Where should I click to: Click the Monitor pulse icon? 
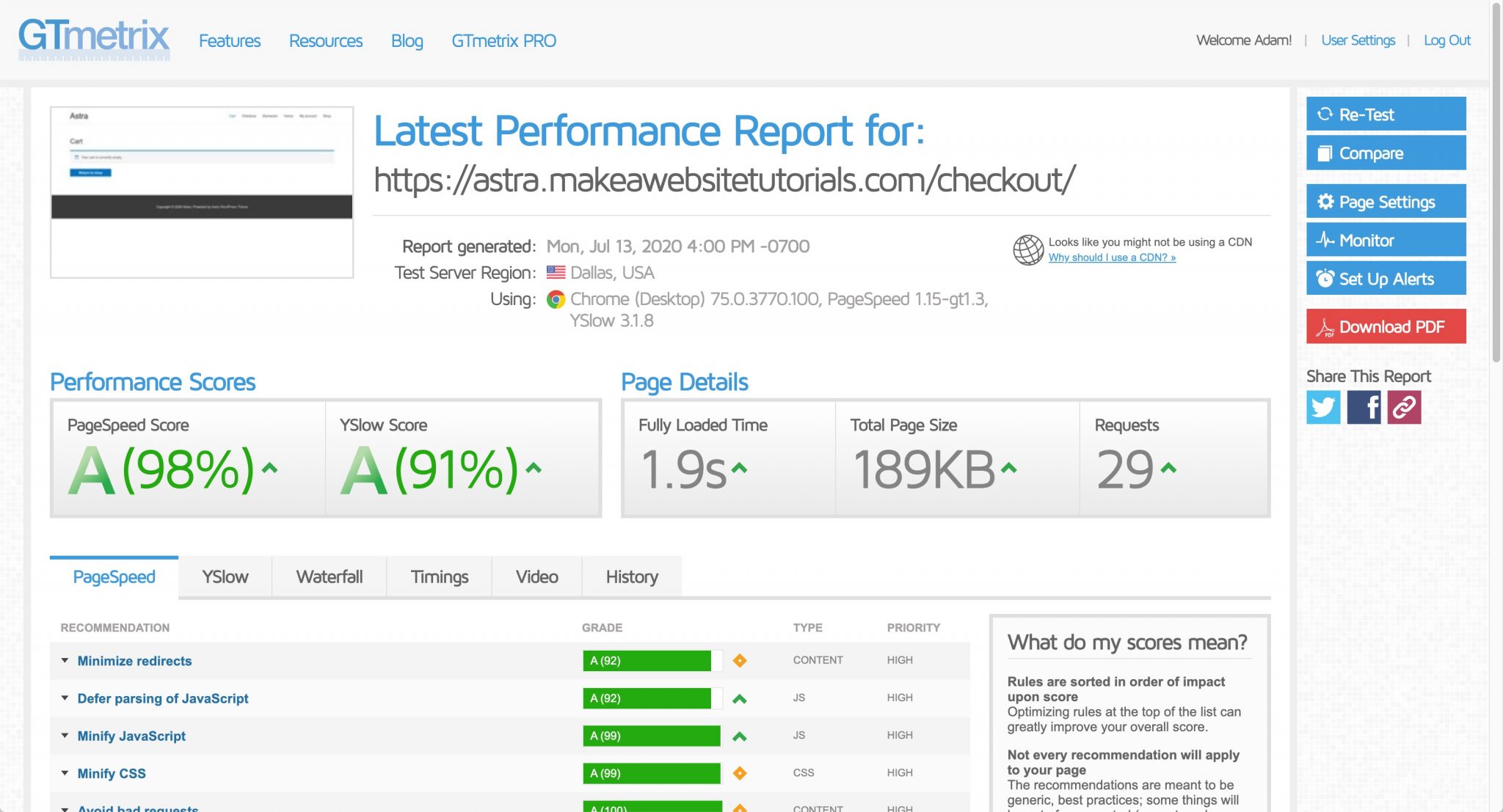tap(1325, 240)
